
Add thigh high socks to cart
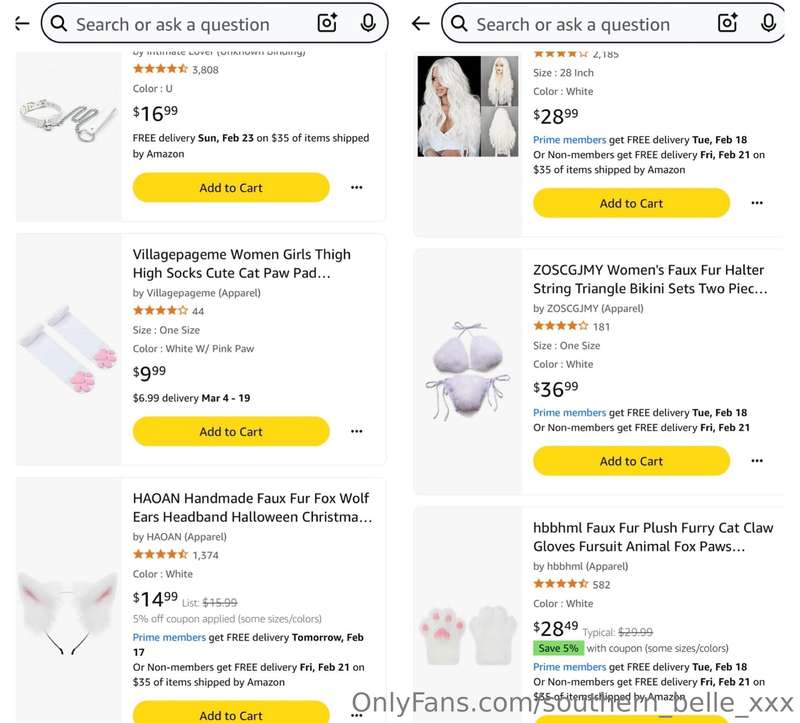pyautogui.click(x=231, y=432)
